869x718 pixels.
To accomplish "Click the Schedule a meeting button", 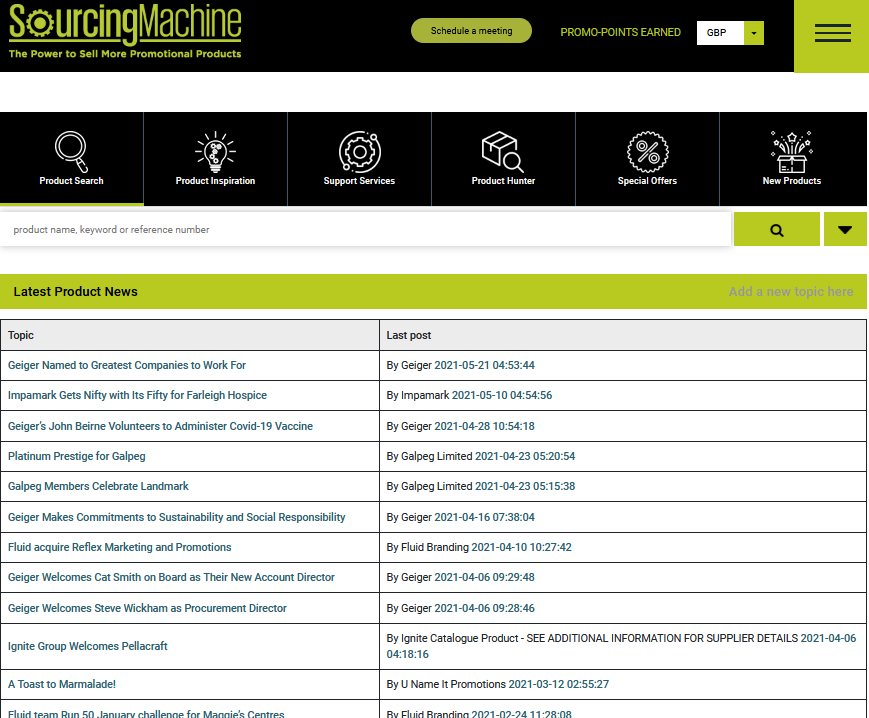I will tap(471, 31).
